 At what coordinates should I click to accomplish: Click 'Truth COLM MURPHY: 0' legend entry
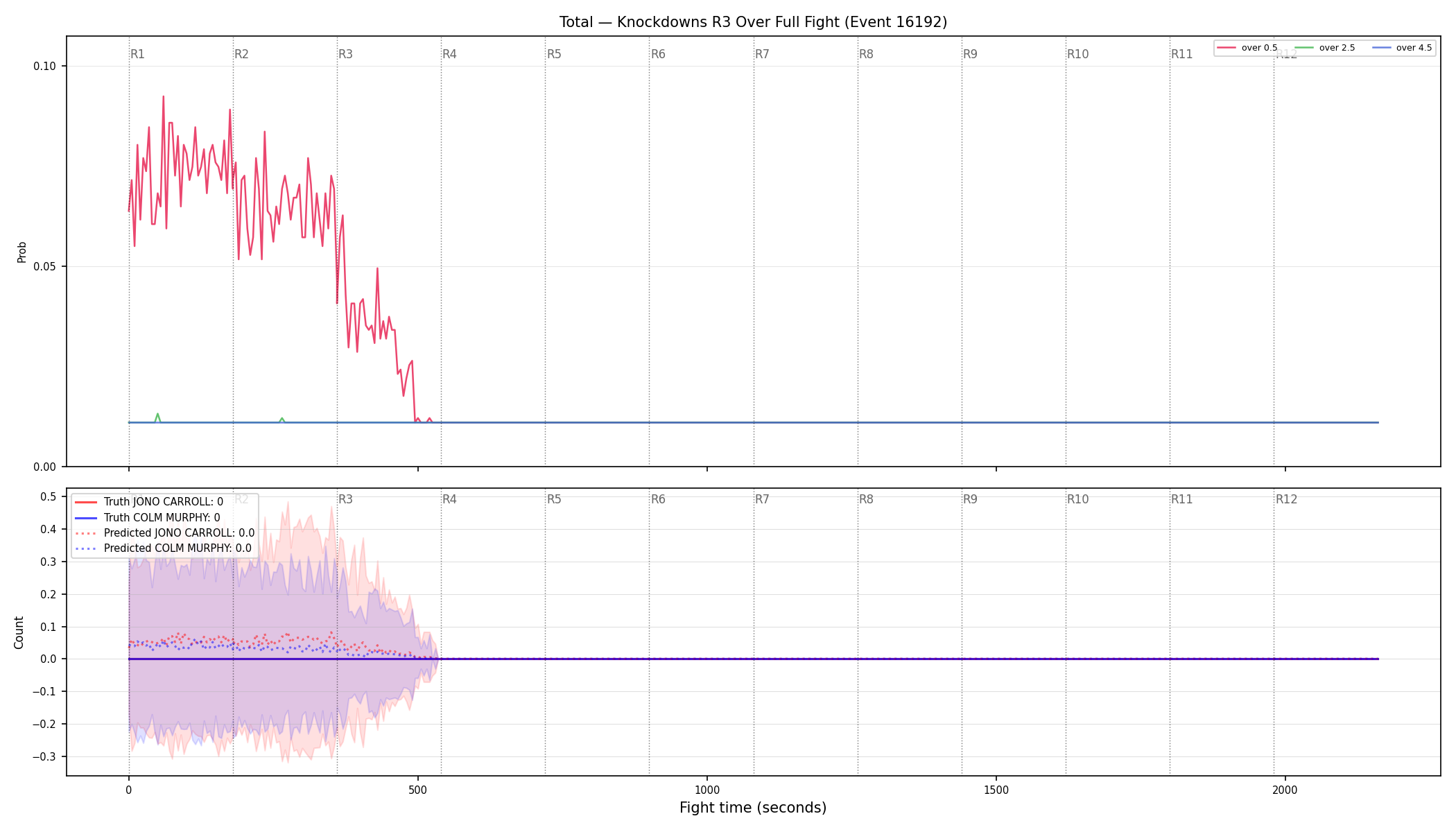(x=147, y=518)
